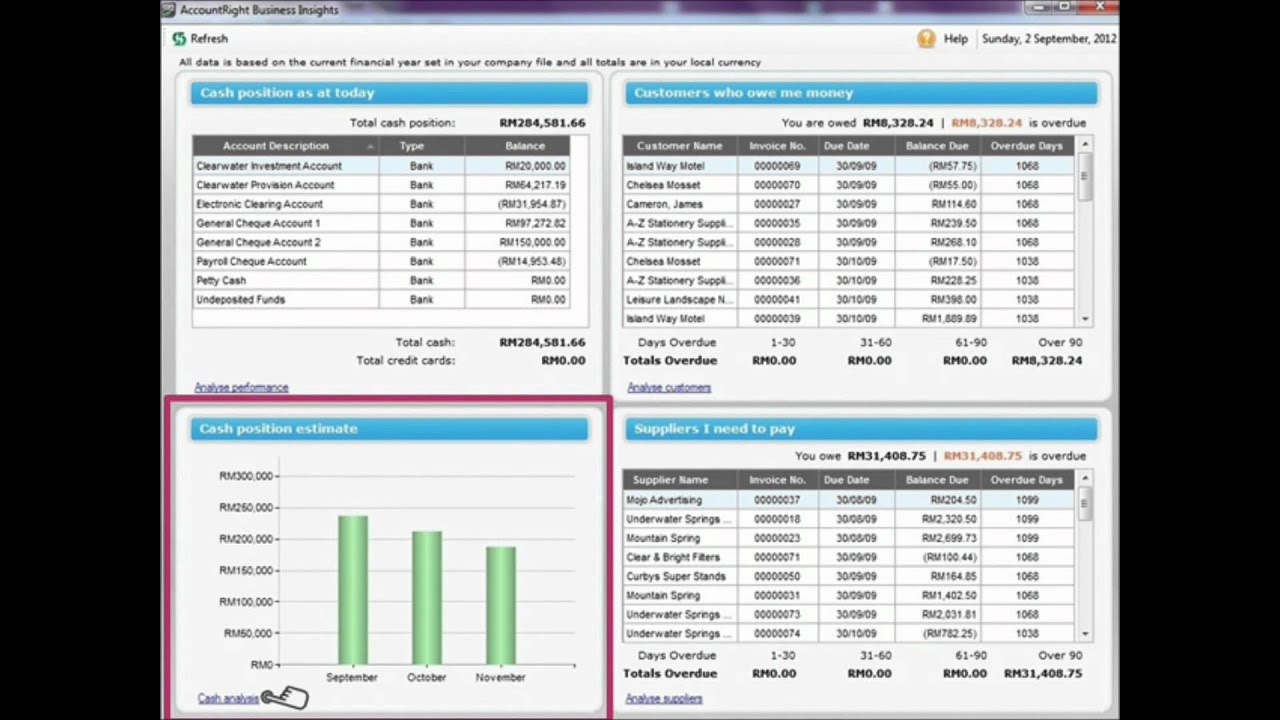This screenshot has height=720, width=1280.
Task: Sort customers table by Invoice No. header
Action: (x=777, y=146)
